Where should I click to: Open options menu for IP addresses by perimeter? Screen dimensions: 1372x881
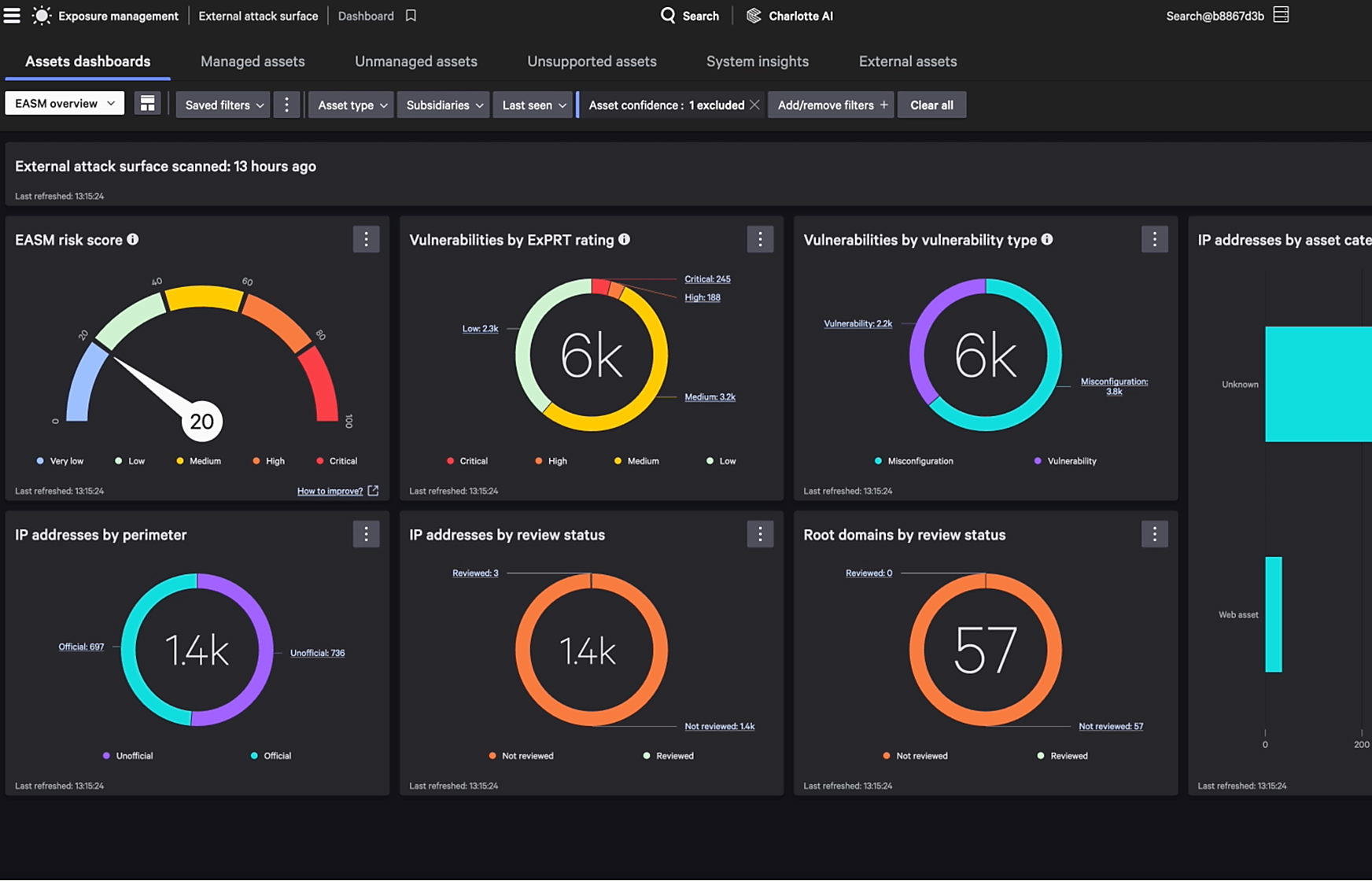pos(366,535)
